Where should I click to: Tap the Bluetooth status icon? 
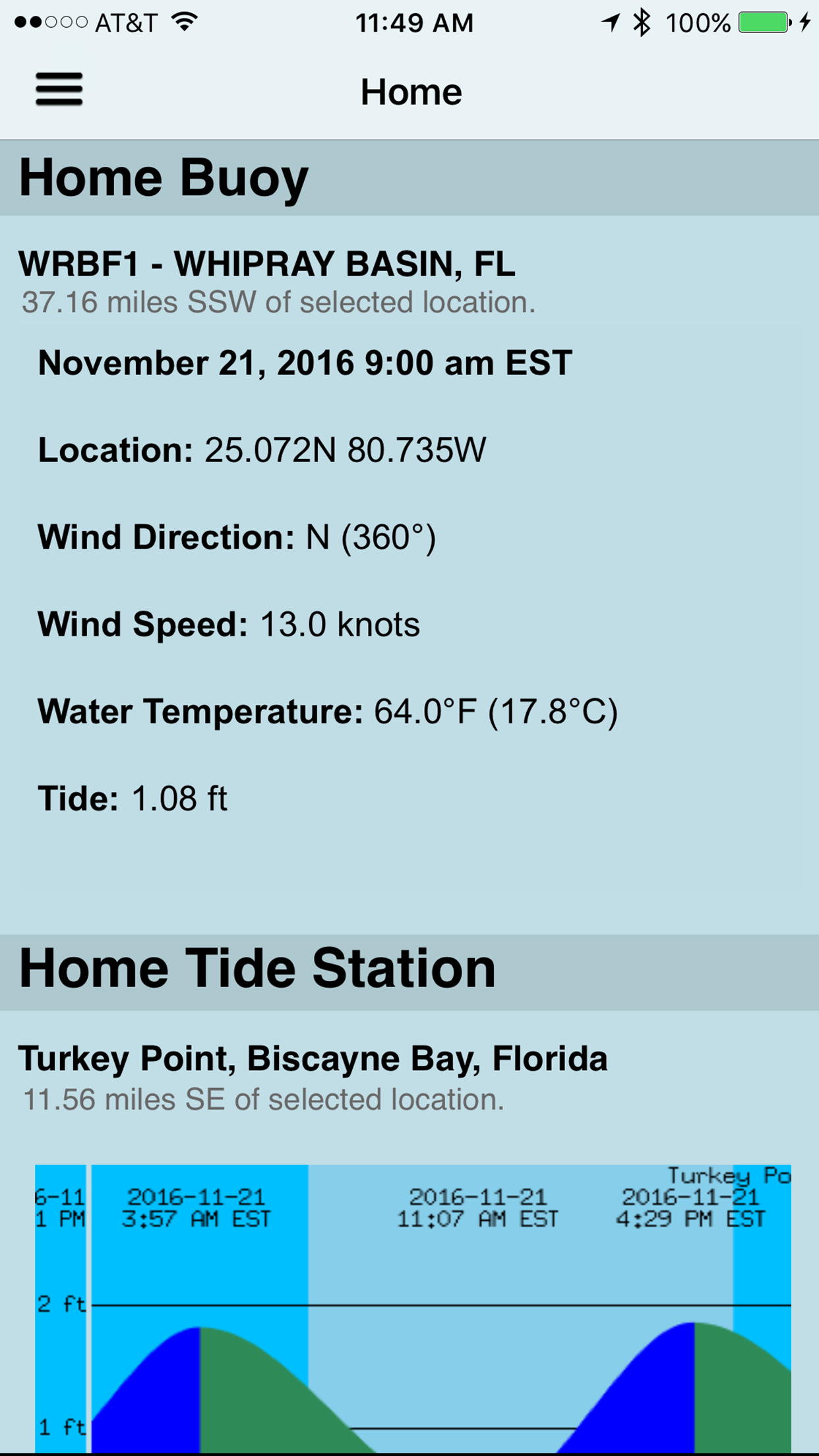[641, 22]
